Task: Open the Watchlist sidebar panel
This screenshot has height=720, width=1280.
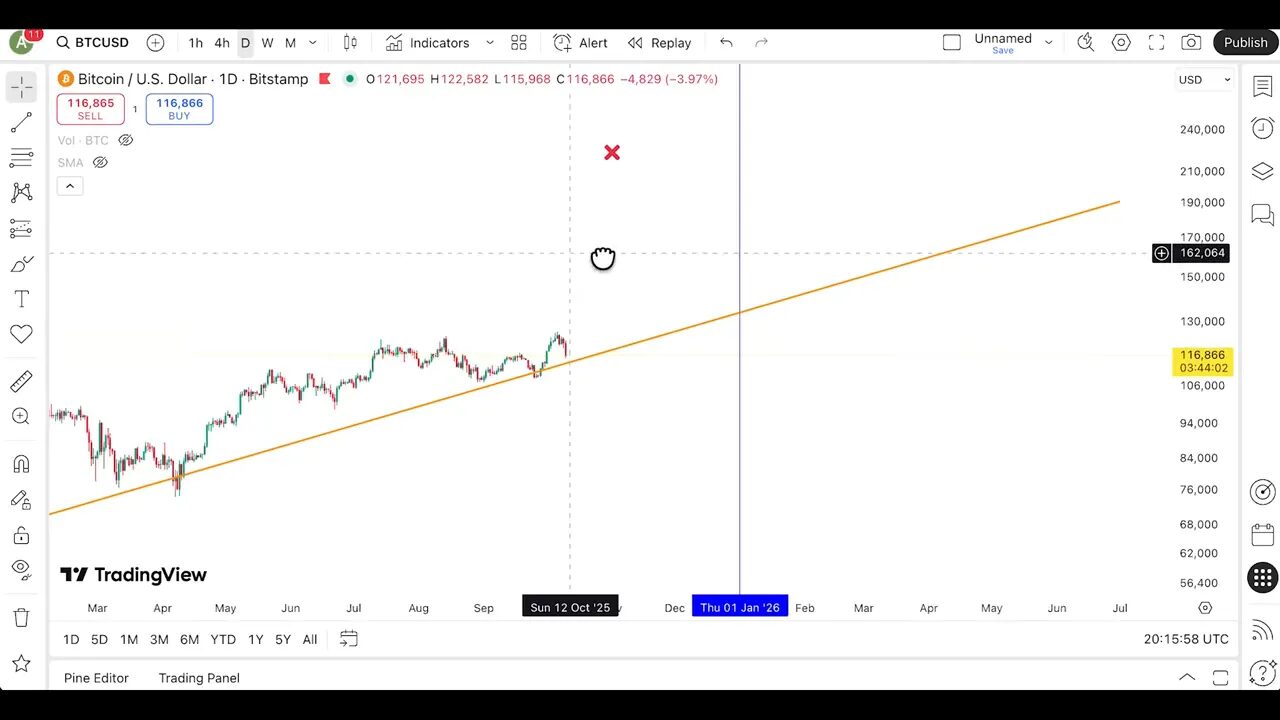Action: coord(1262,87)
